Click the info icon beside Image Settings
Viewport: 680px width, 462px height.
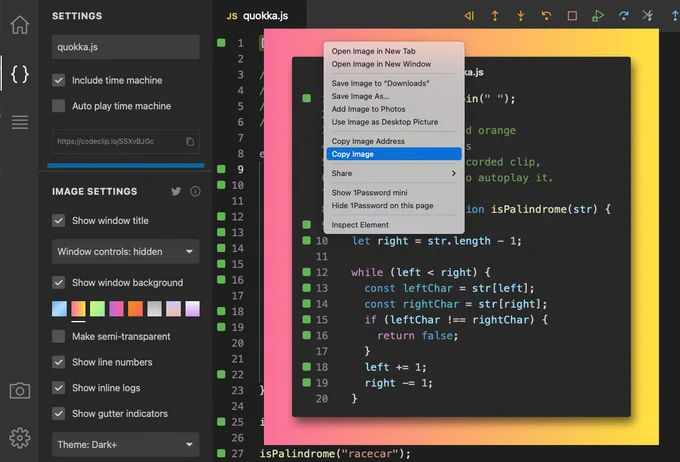(195, 191)
